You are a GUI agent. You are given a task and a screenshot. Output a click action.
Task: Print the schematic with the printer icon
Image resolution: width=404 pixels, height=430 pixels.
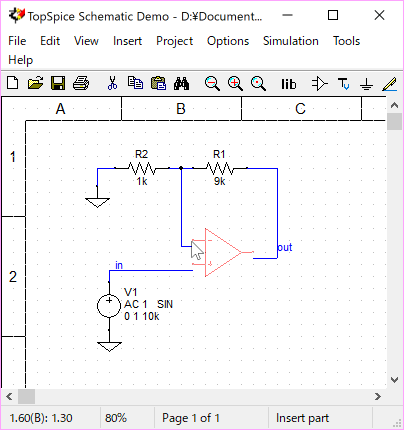81,83
